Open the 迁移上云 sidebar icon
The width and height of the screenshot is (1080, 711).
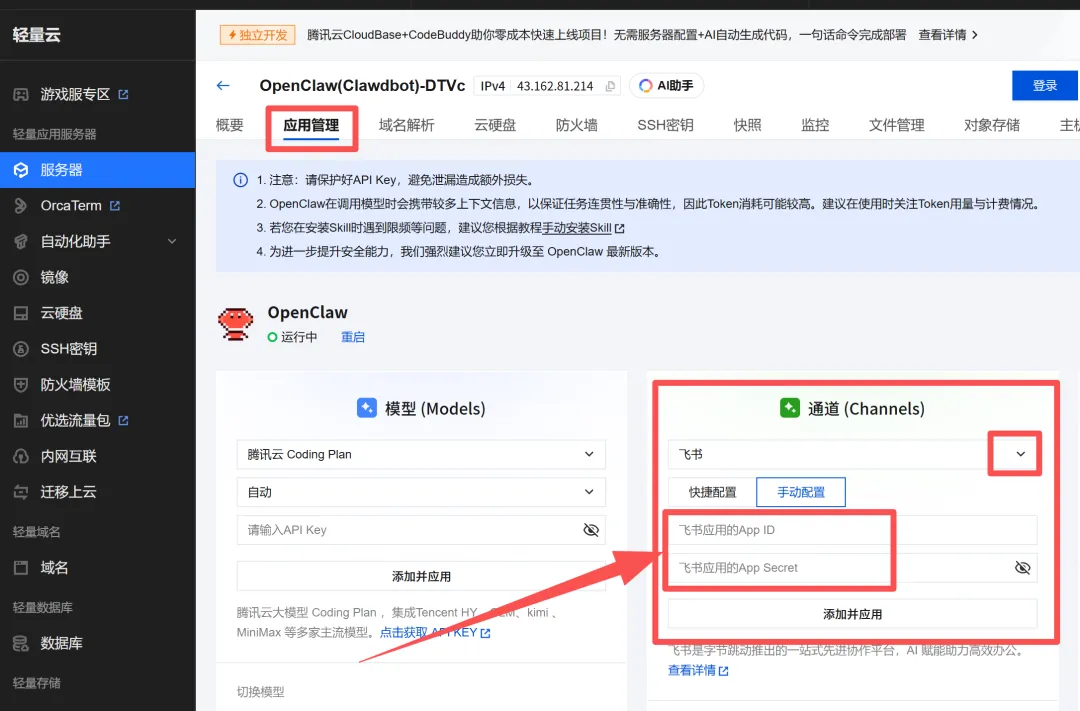[x=21, y=492]
